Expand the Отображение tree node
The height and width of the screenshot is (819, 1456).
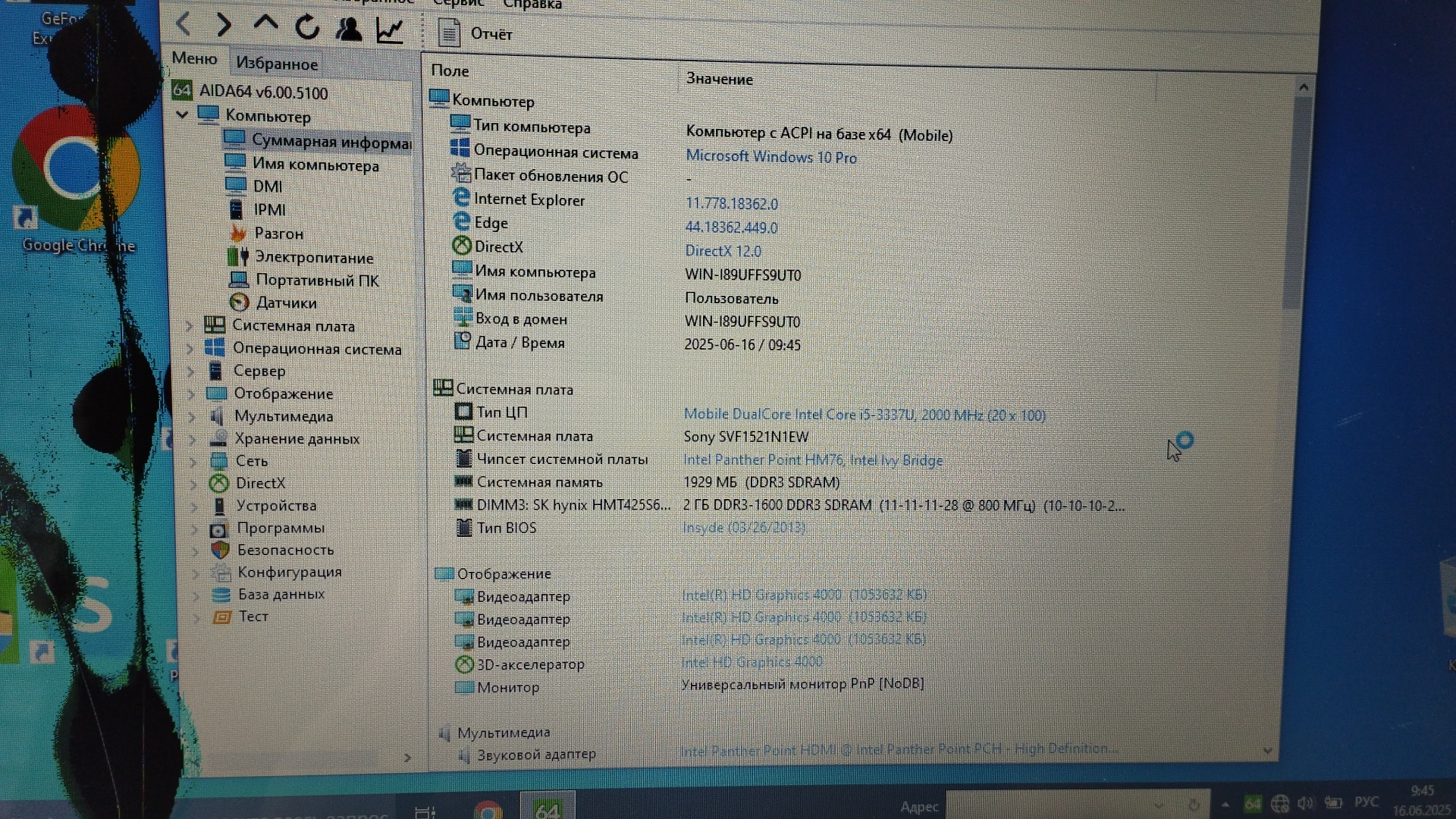pyautogui.click(x=191, y=394)
